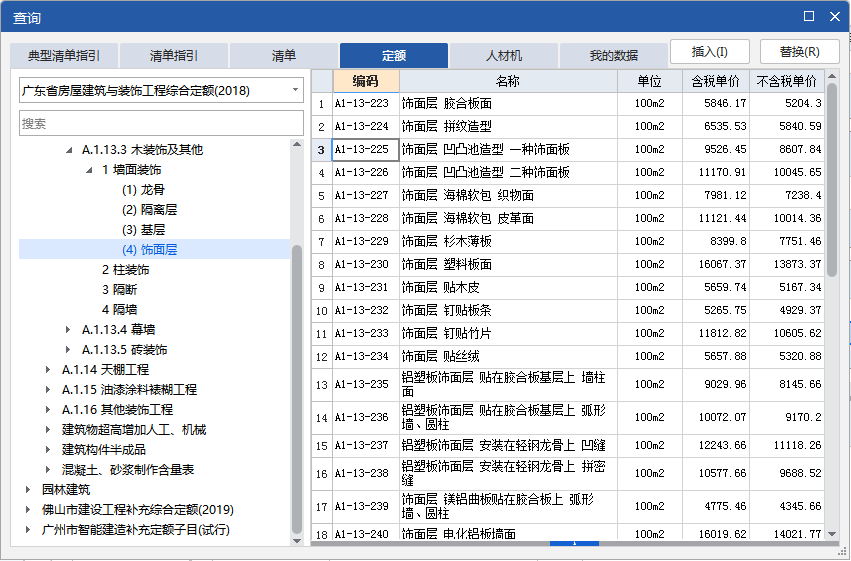851x561 pixels.
Task: Open the 清单指引 tab
Action: (x=174, y=55)
